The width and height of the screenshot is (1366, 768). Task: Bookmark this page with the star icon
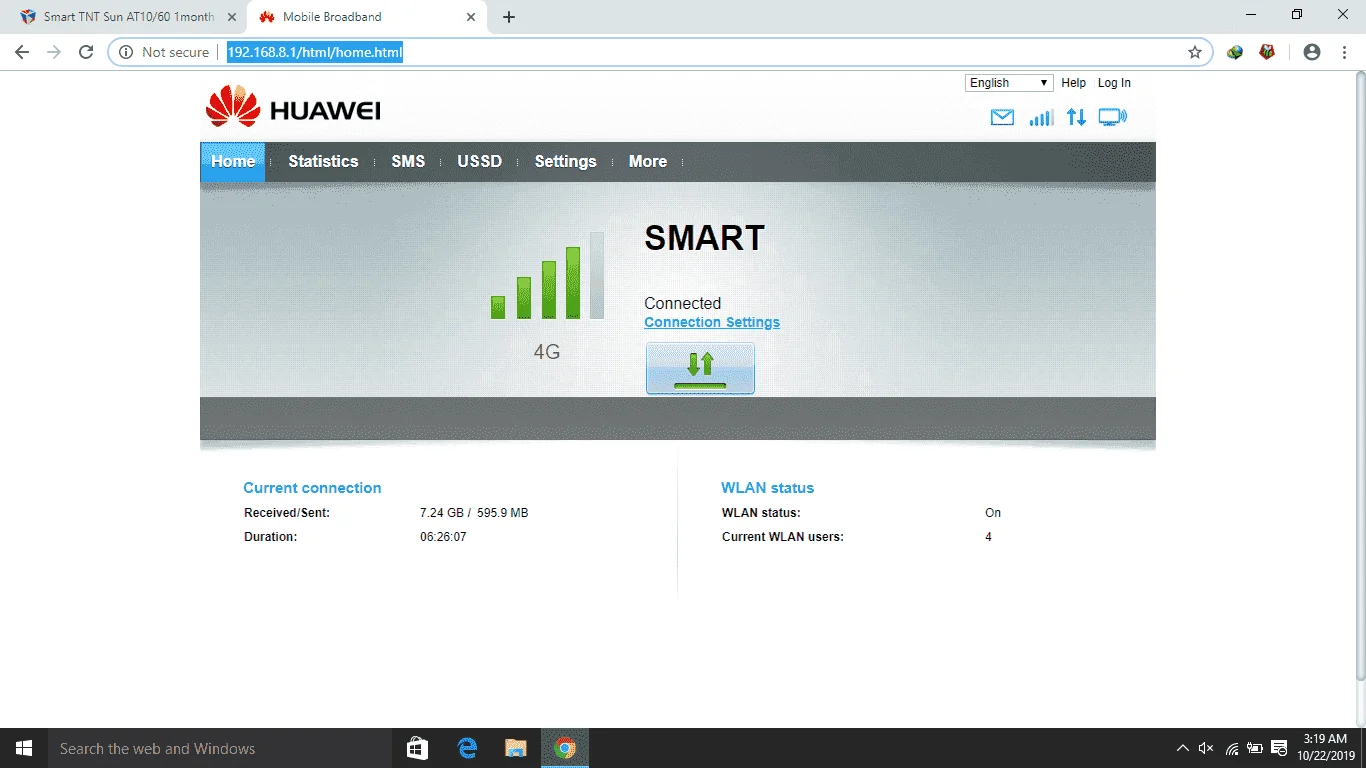(1195, 52)
